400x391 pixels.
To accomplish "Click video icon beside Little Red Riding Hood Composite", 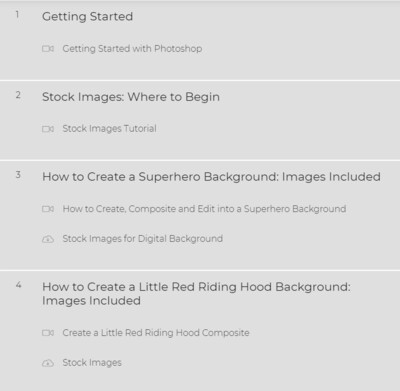I will (48, 333).
